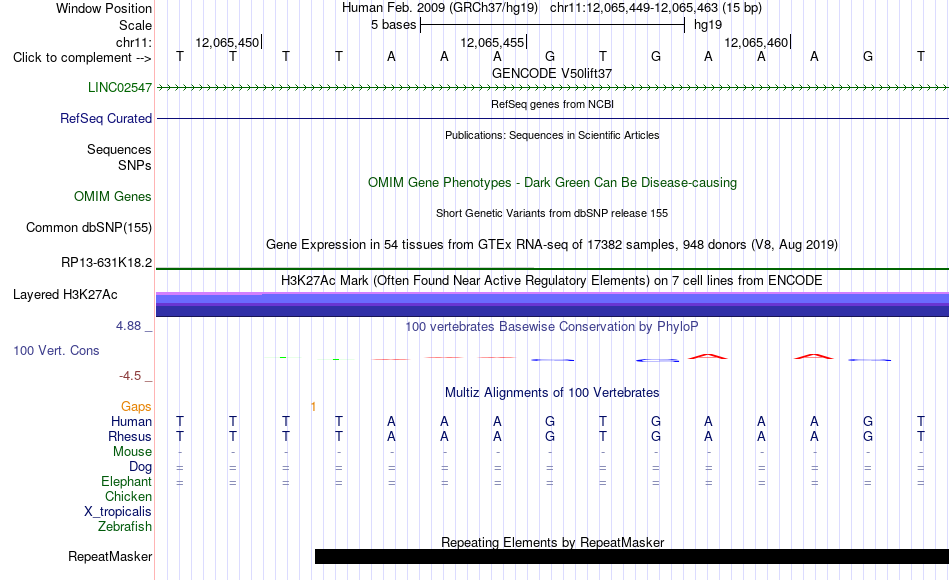
Task: Click the Scale label
Action: (135, 25)
